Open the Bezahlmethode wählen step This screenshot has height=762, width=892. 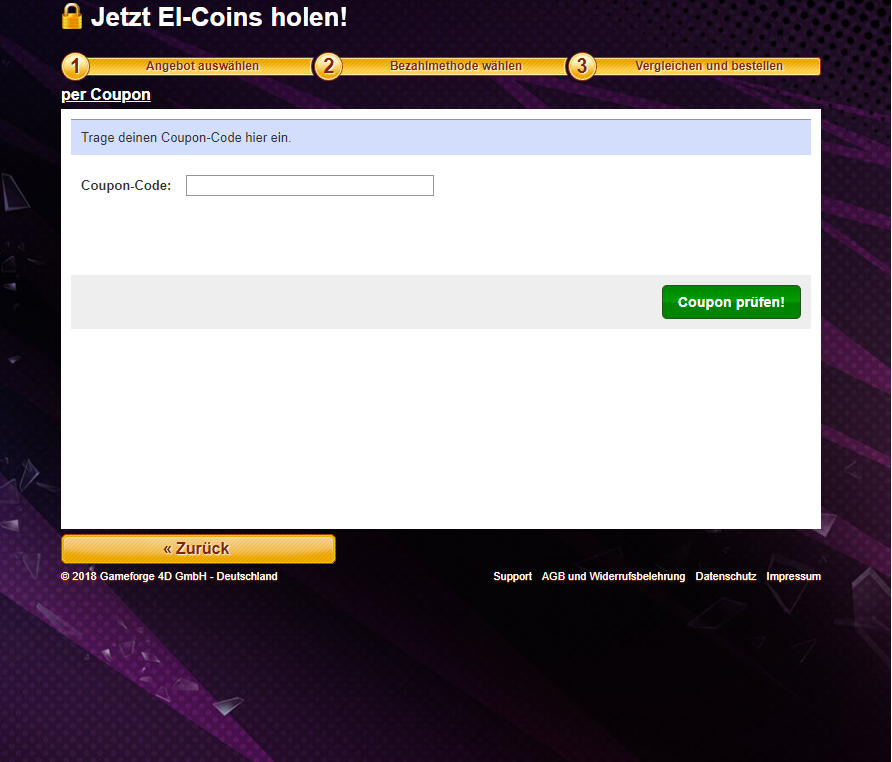tap(456, 66)
